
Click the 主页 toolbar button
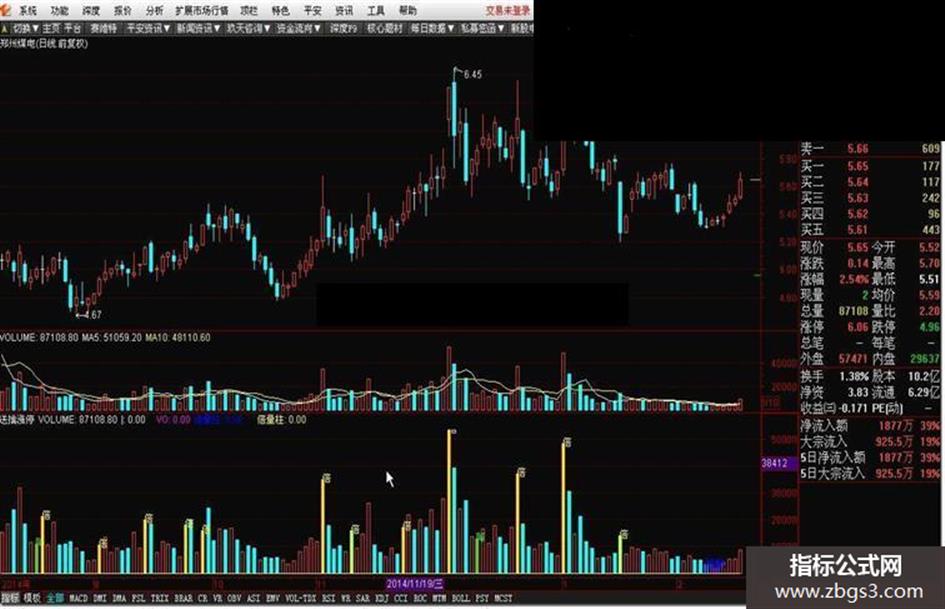pyautogui.click(x=51, y=28)
